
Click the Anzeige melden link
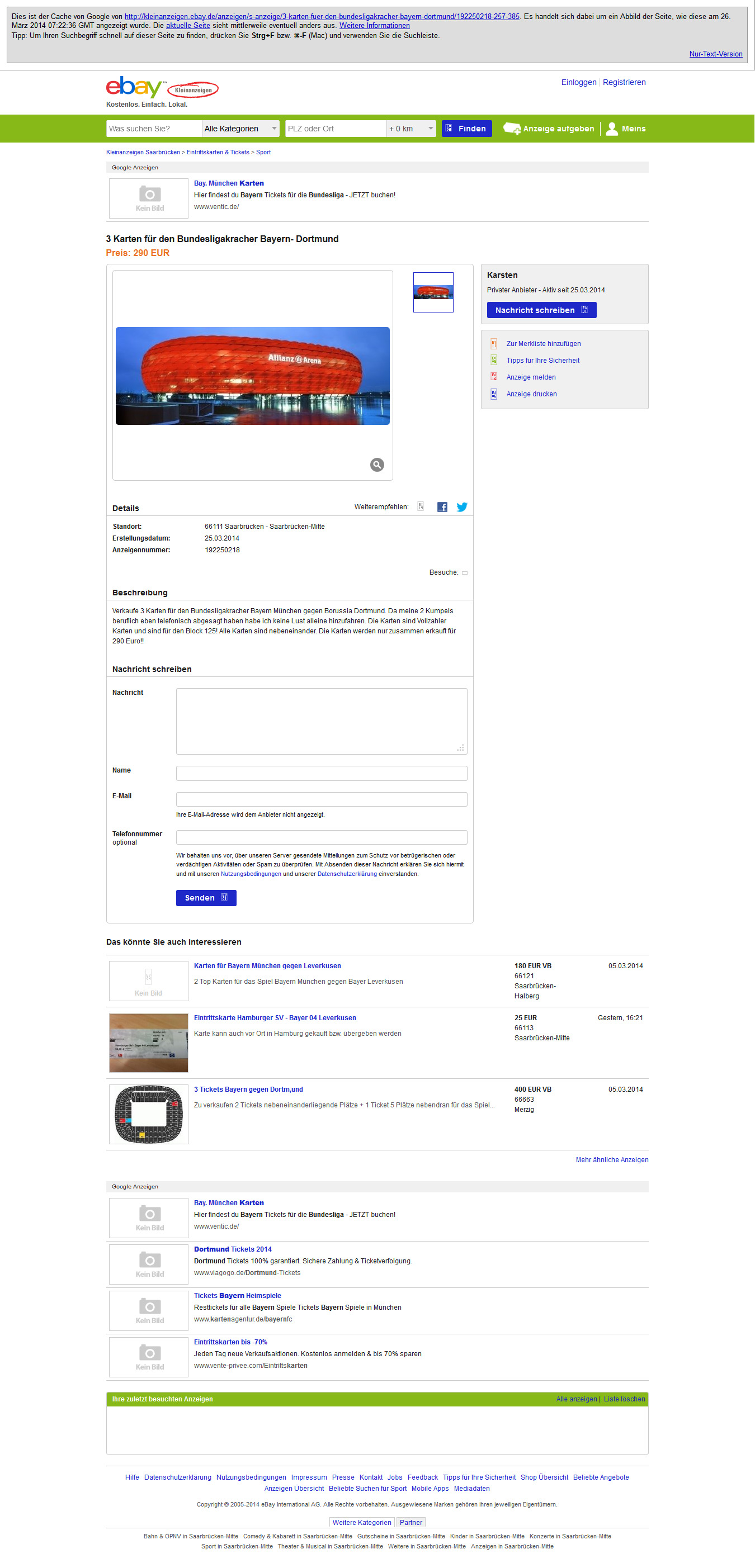(531, 377)
